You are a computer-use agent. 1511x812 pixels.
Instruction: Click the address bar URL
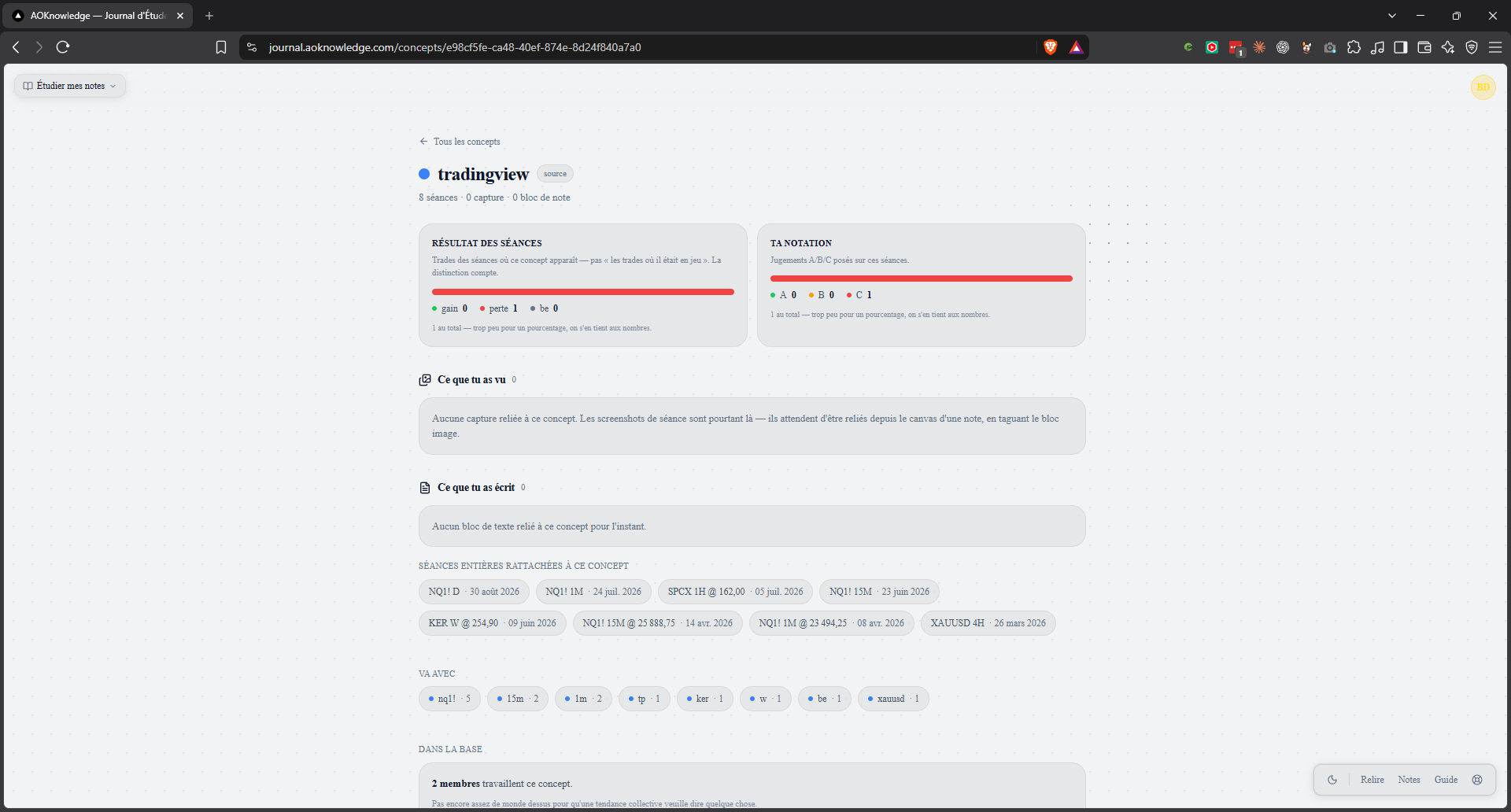tap(455, 47)
